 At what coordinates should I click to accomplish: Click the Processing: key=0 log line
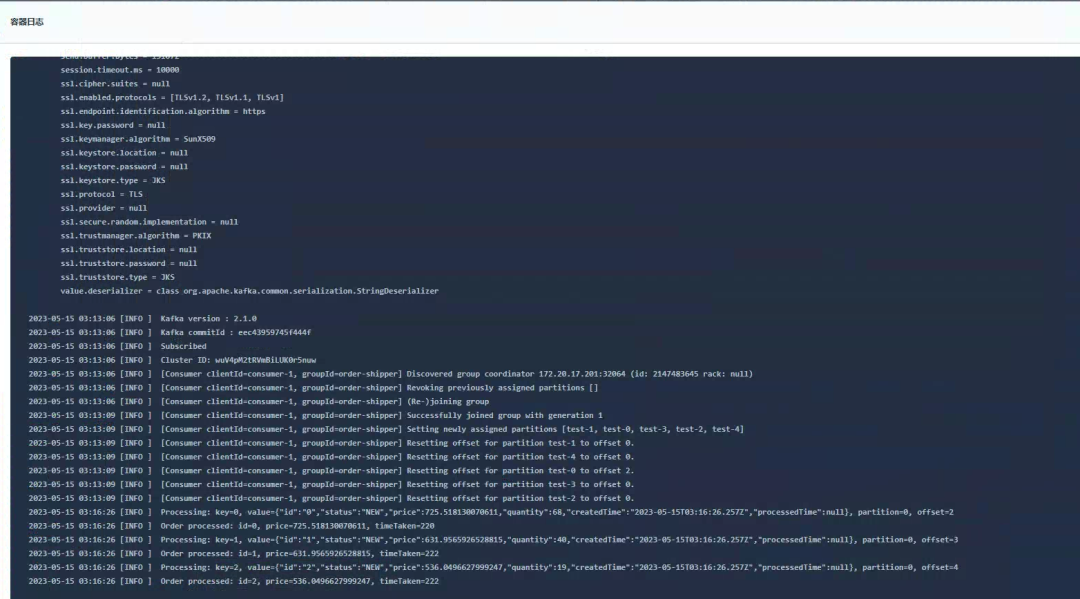tap(491, 512)
